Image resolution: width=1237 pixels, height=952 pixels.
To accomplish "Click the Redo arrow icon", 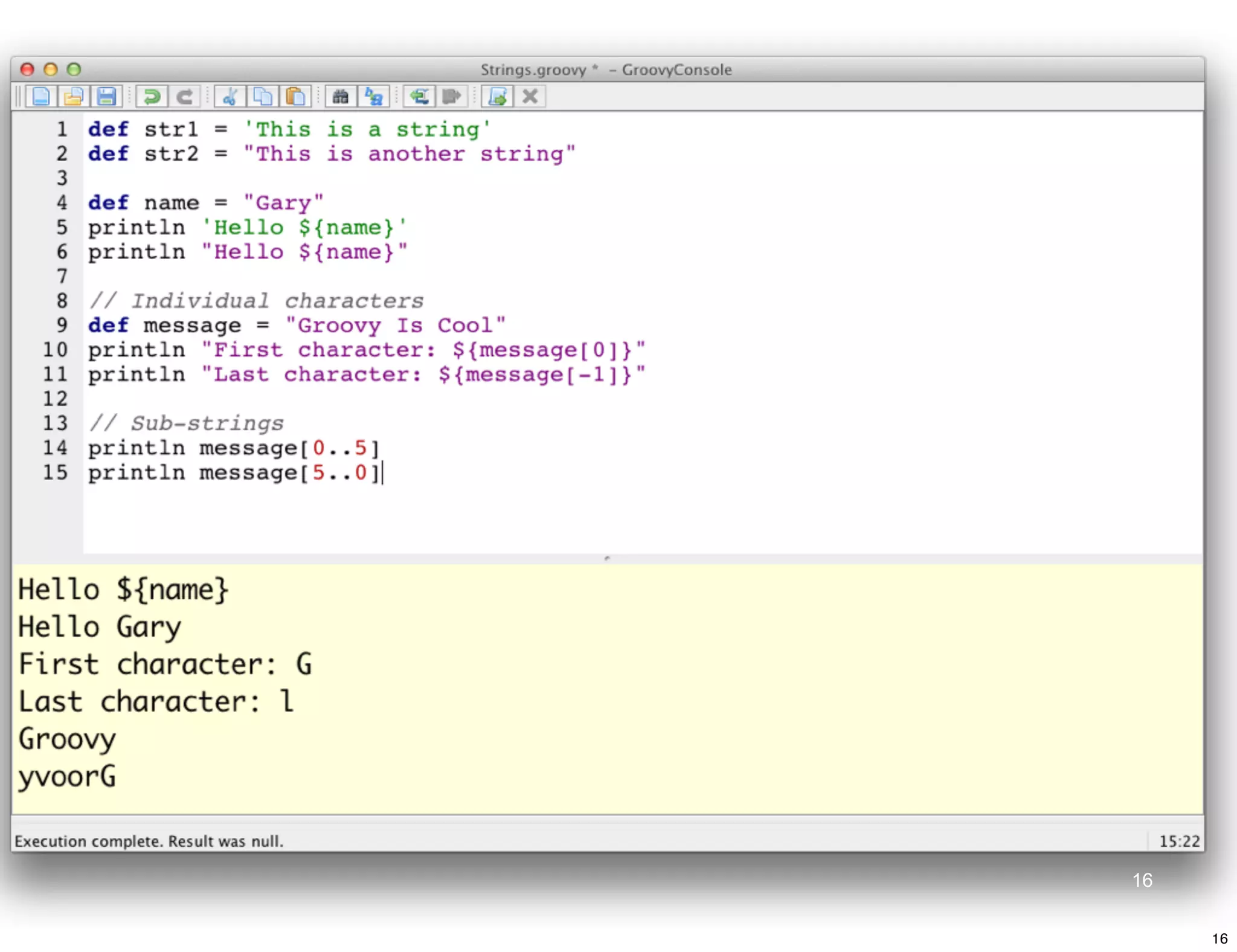I will coord(184,97).
